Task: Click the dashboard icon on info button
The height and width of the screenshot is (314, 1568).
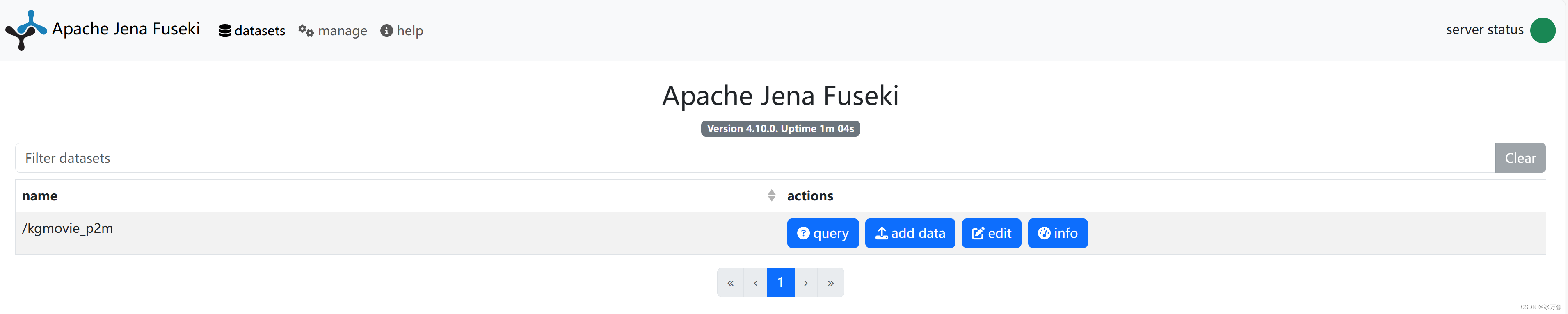Action: (x=1044, y=233)
